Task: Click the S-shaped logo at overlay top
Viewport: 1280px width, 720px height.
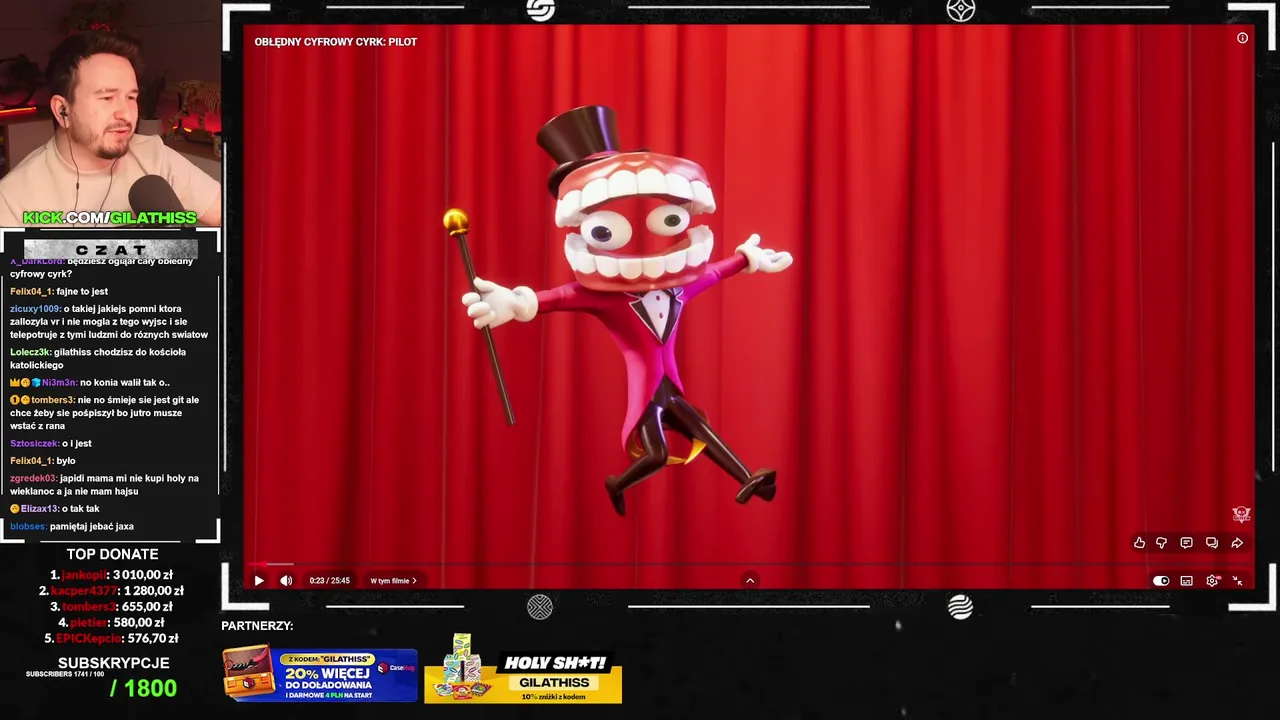Action: coord(540,10)
